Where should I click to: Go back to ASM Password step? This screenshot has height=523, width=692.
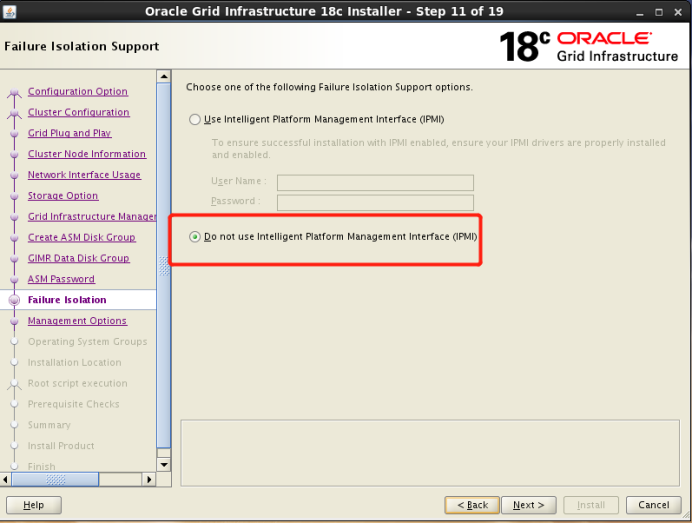pyautogui.click(x=61, y=279)
